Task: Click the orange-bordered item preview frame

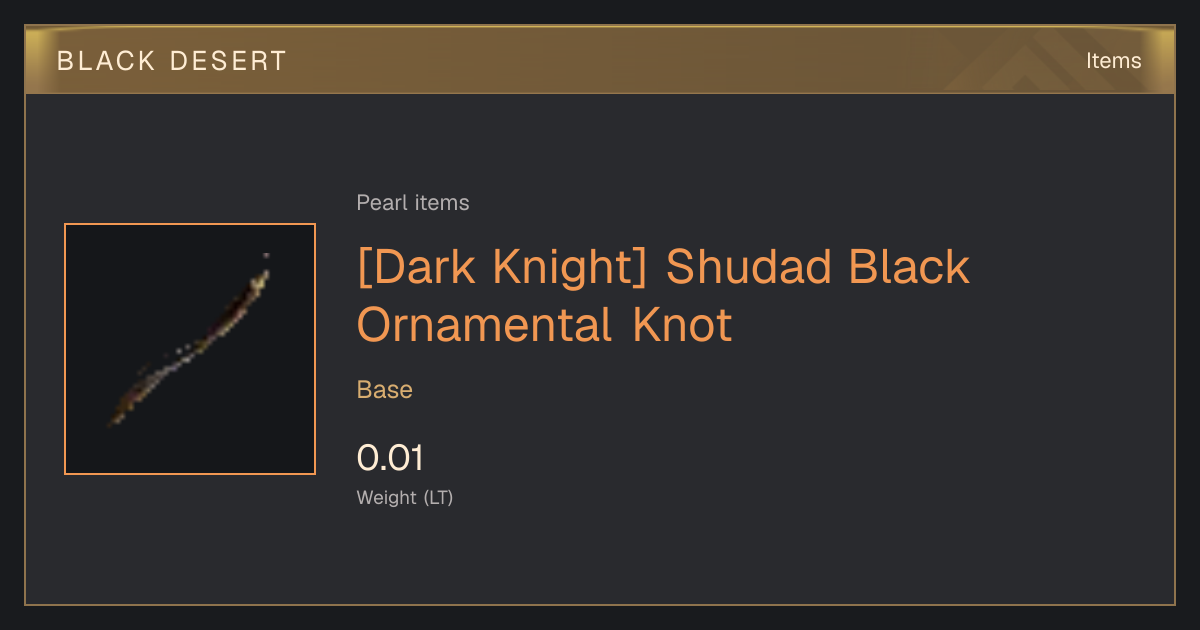Action: [x=190, y=349]
